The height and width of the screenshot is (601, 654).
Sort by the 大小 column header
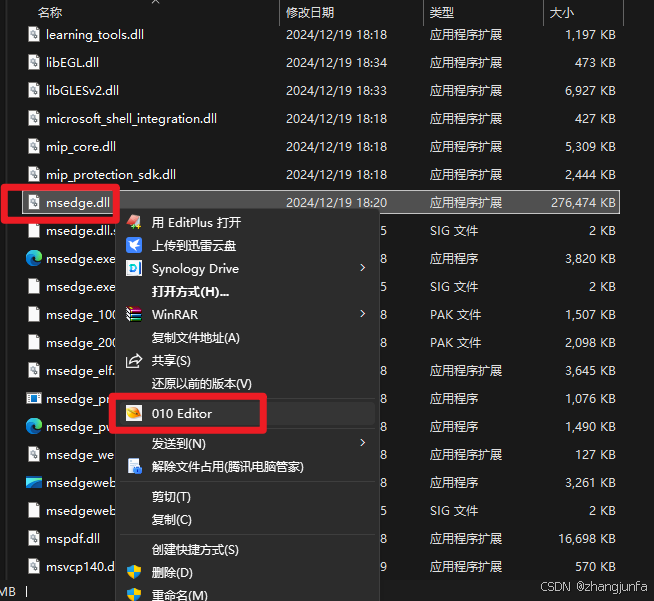pos(561,13)
